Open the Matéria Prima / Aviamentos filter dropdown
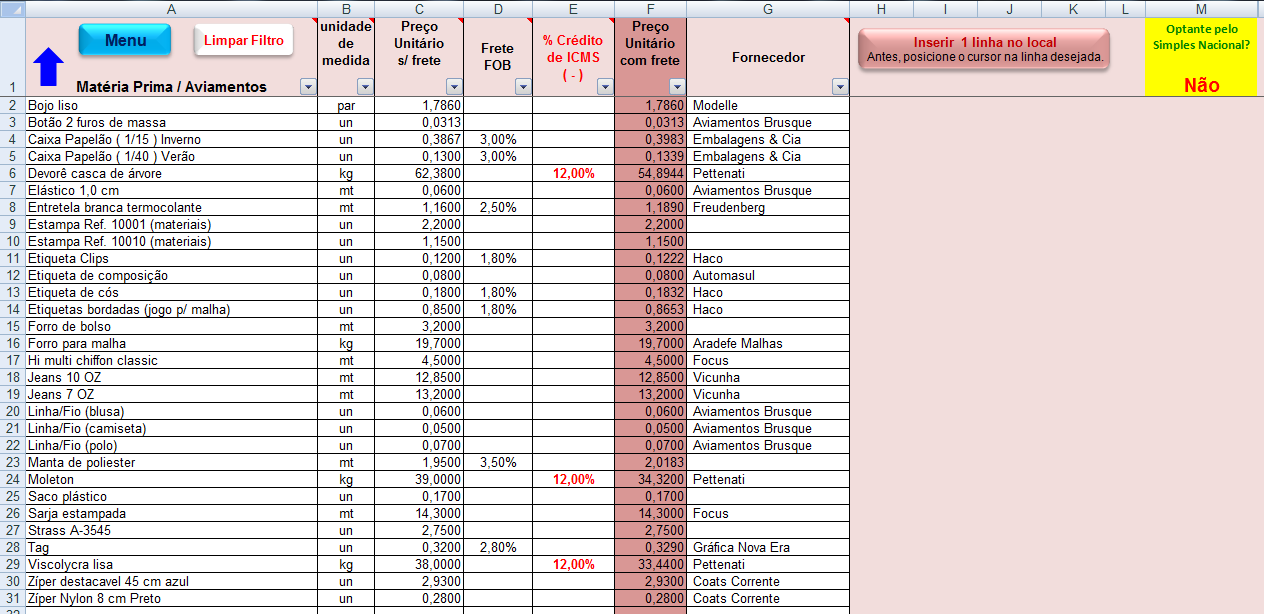The image size is (1264, 614). tap(307, 87)
